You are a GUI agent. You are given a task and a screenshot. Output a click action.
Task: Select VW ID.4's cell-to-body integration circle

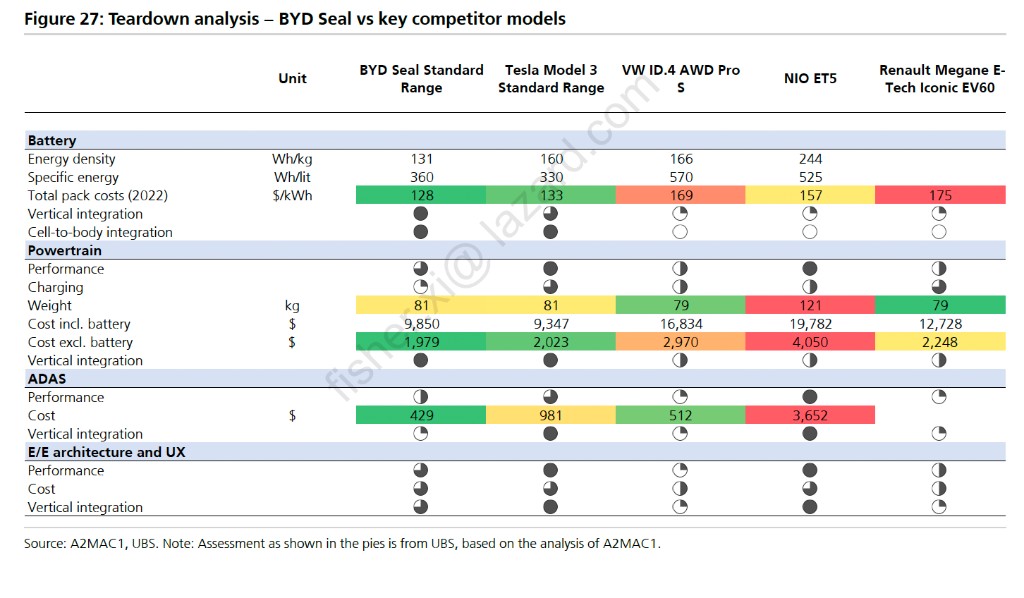click(x=681, y=232)
